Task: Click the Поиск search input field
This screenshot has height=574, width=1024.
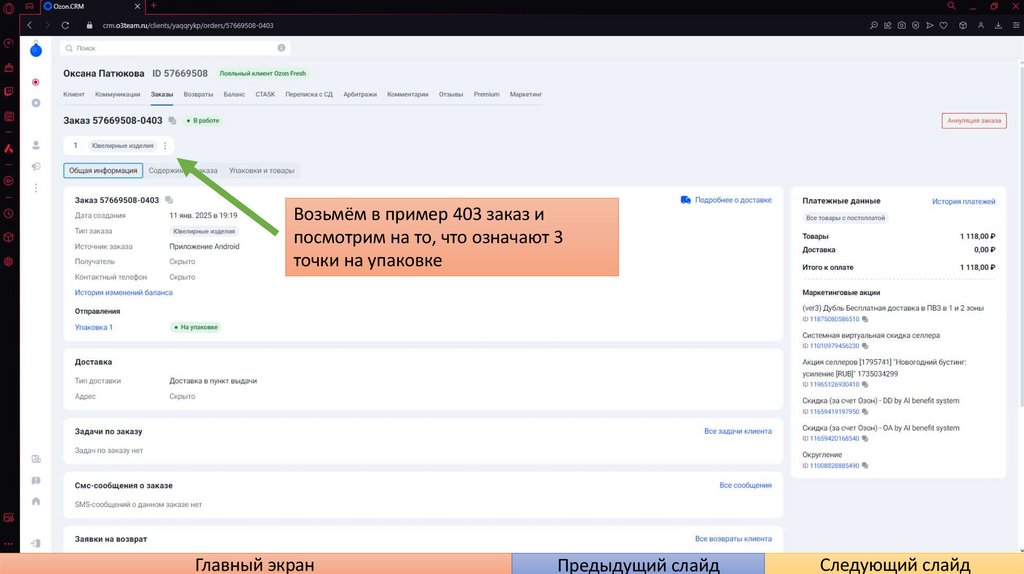Action: 175,48
